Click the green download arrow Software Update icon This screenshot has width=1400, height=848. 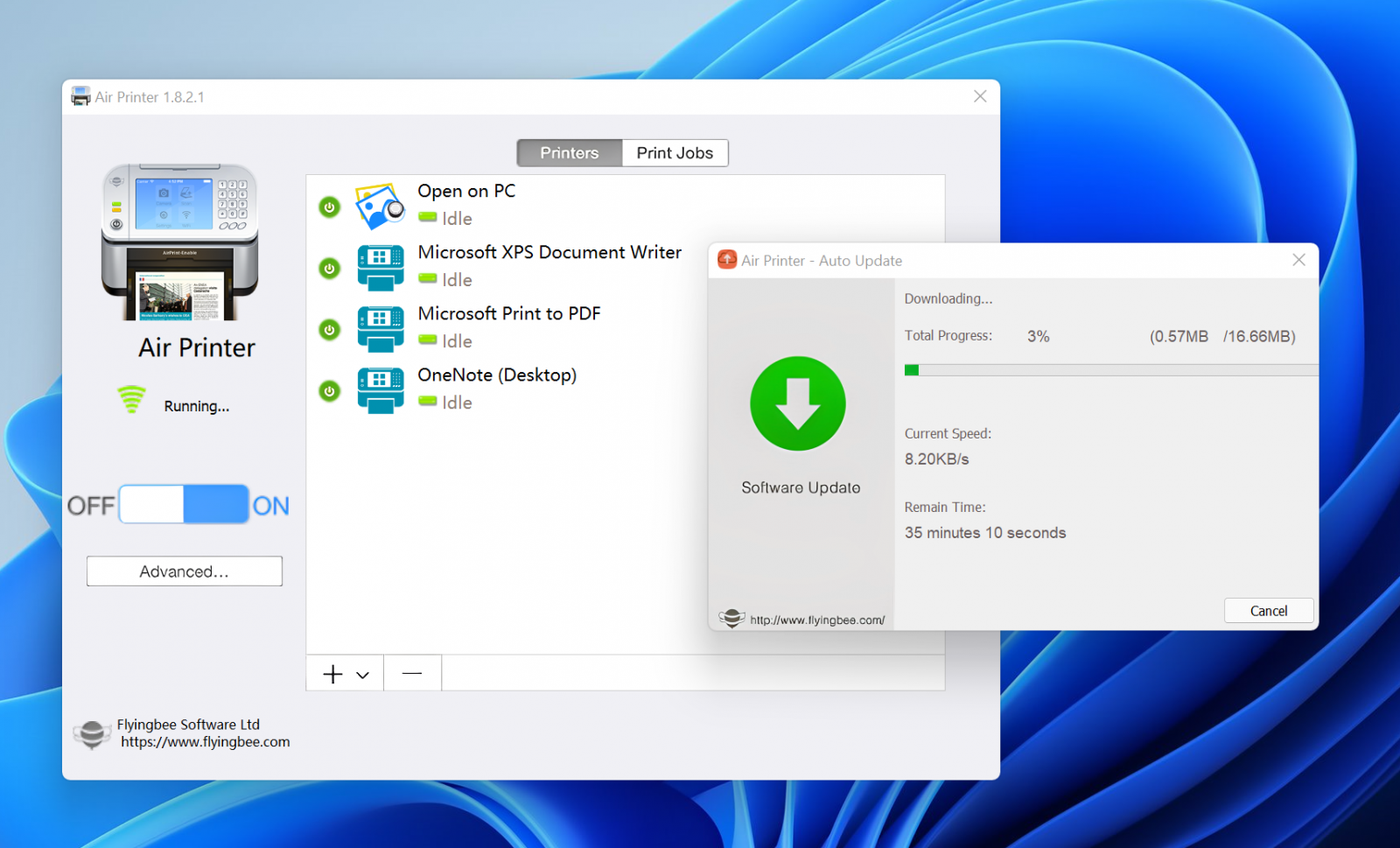pos(798,403)
